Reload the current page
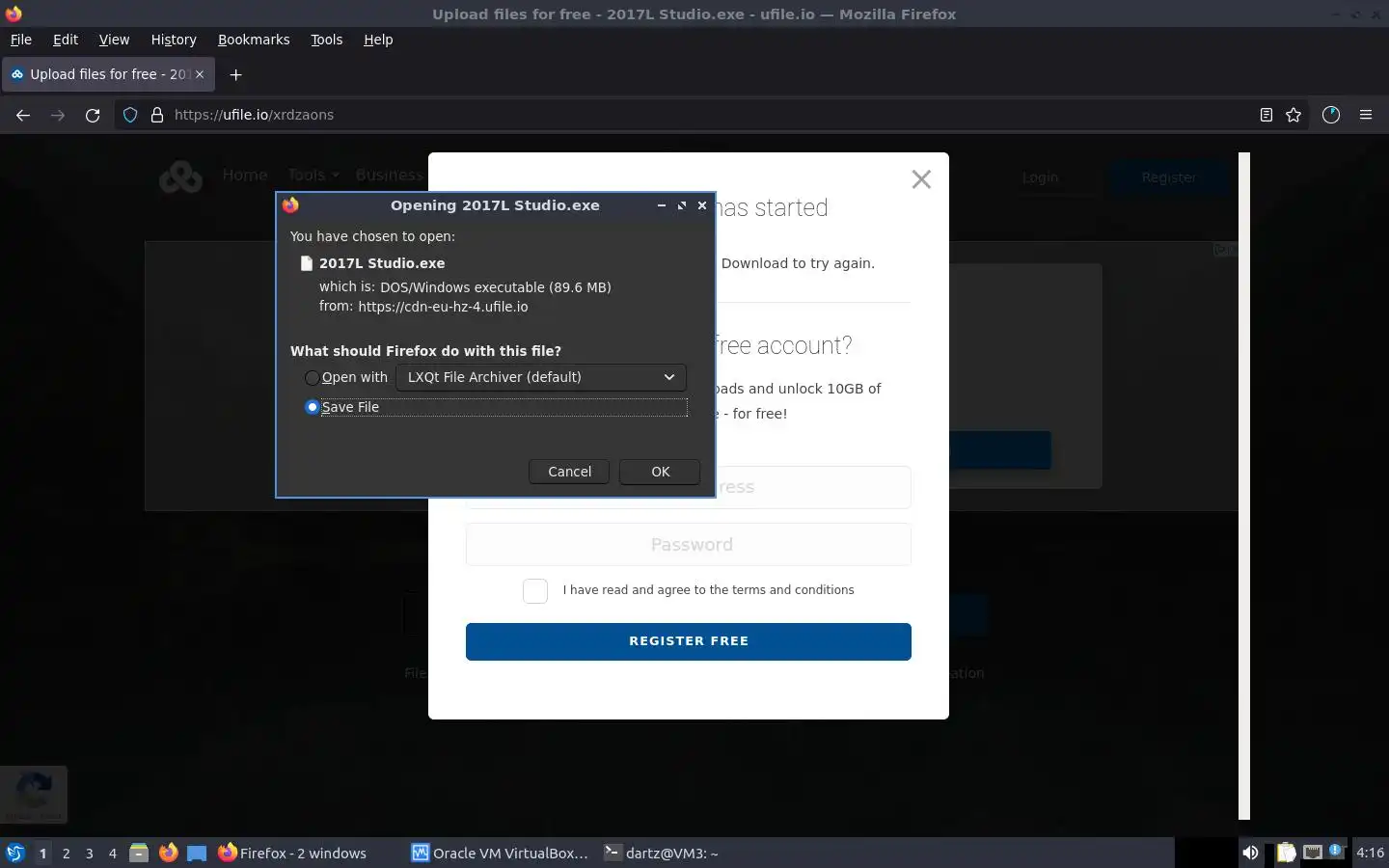 93,115
